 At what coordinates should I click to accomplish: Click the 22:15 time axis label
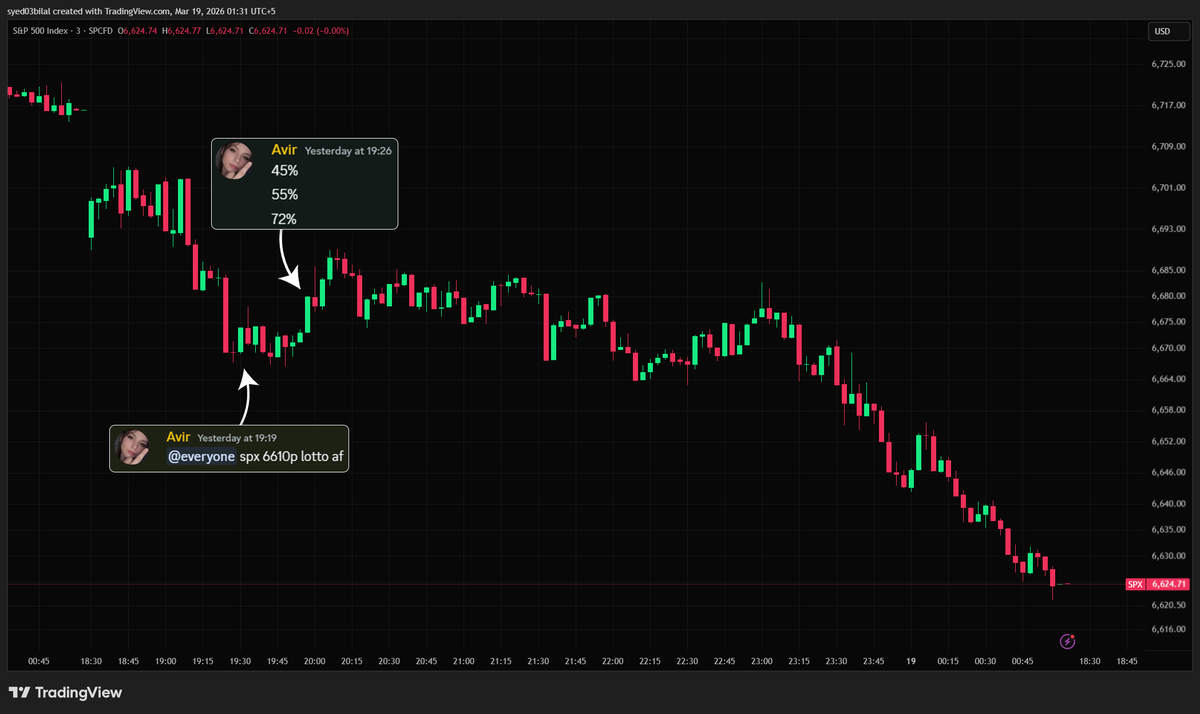coord(650,661)
